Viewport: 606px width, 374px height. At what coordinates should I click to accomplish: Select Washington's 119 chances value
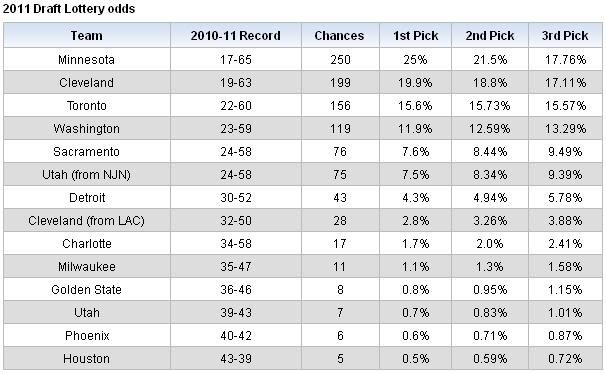(340, 129)
